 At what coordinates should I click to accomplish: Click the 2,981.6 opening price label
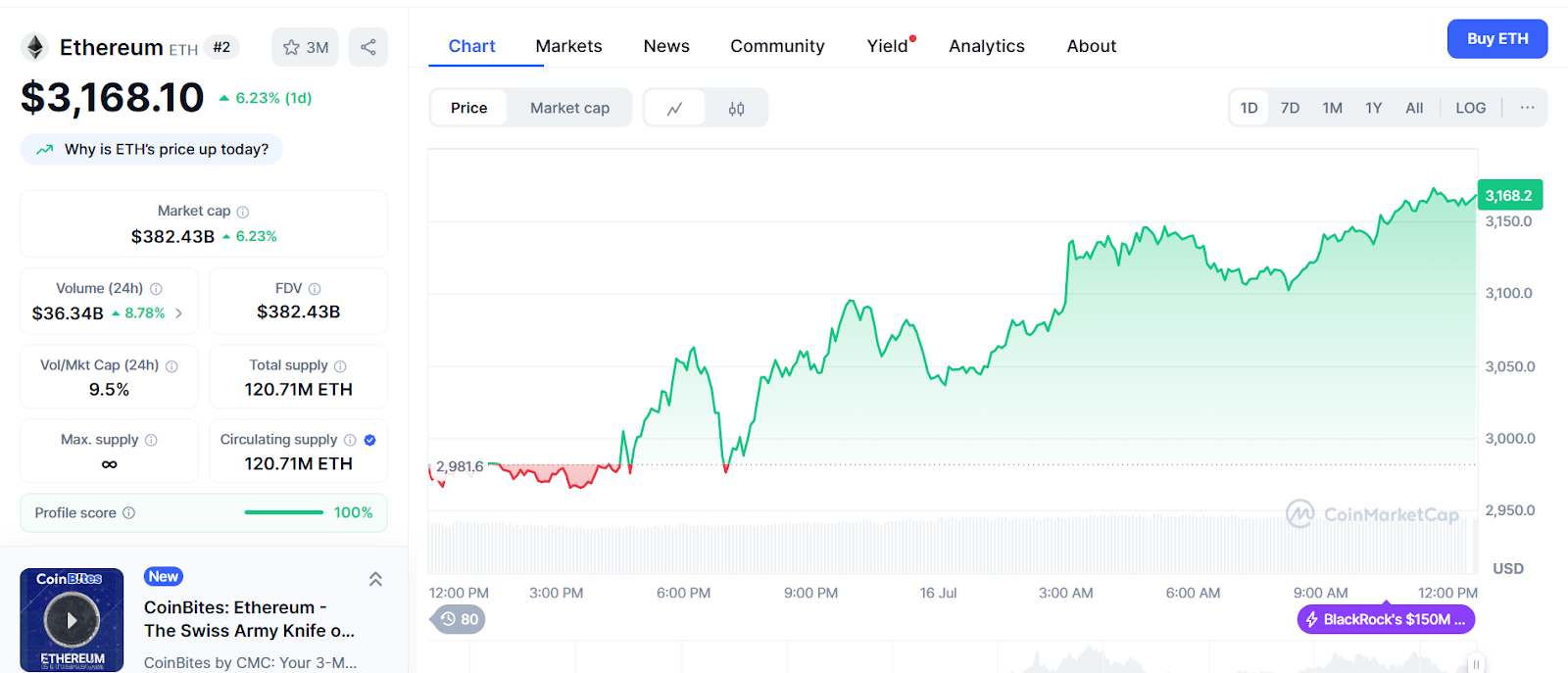coord(460,466)
